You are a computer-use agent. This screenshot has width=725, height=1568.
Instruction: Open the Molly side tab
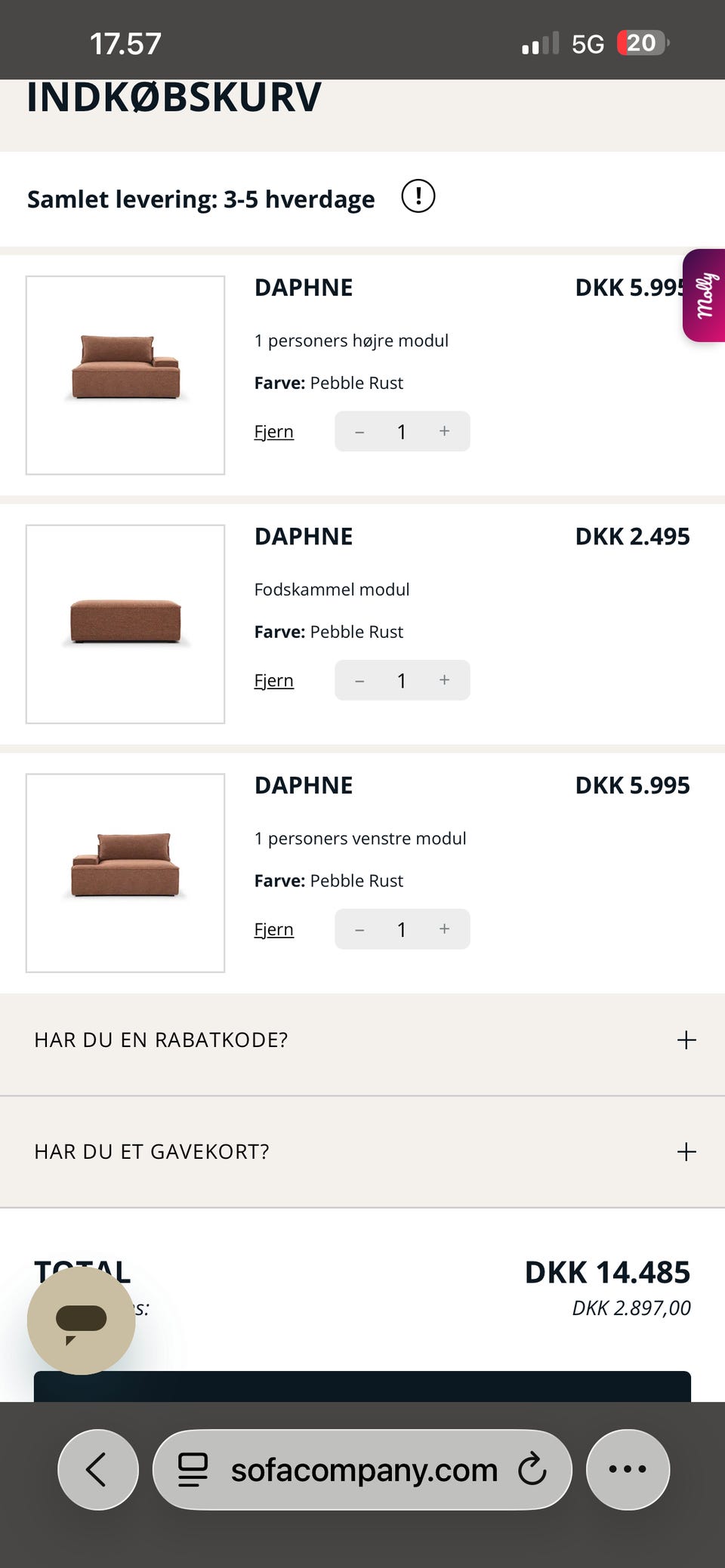click(x=704, y=295)
